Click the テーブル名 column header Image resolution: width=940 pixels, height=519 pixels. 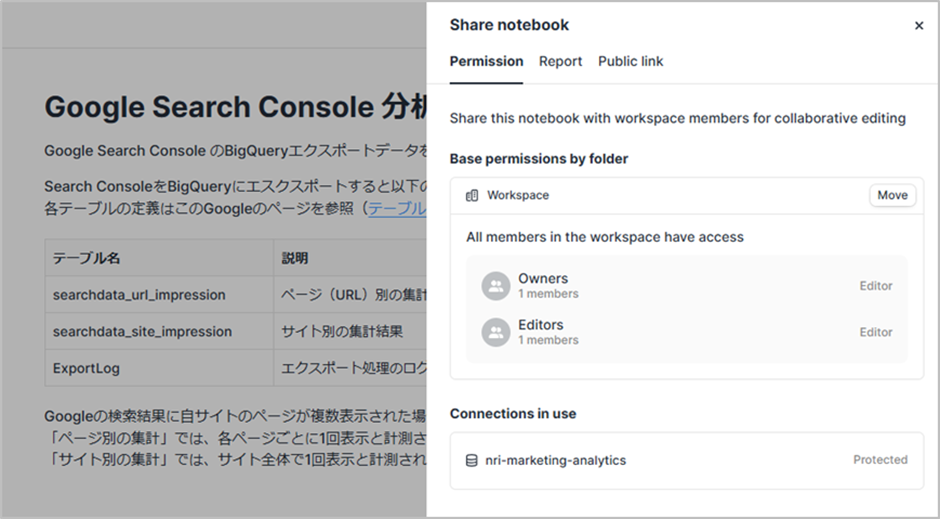pyautogui.click(x=87, y=258)
